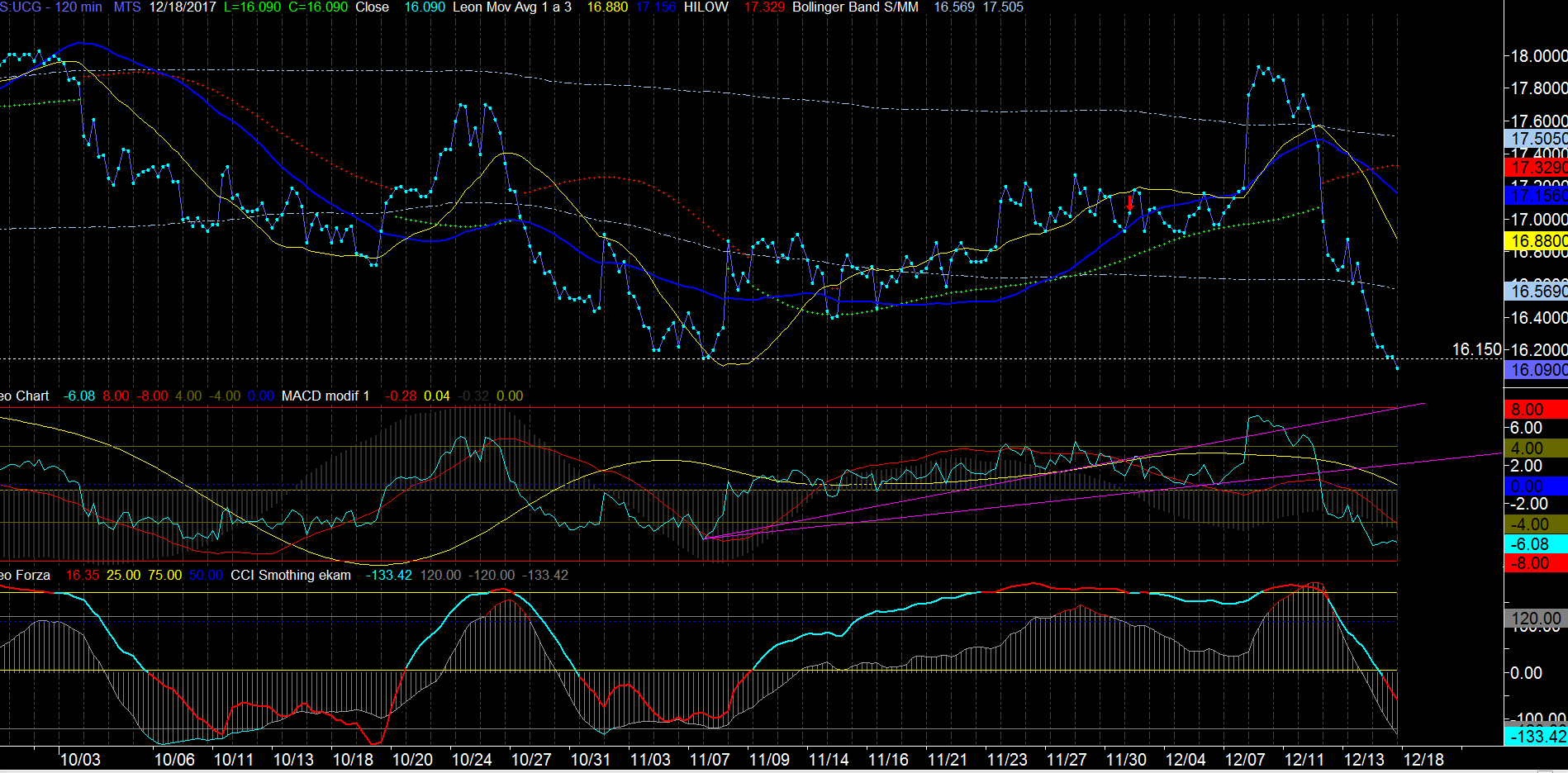This screenshot has height=773, width=1568.
Task: Click the '10/06' date on time axis
Action: click(174, 760)
